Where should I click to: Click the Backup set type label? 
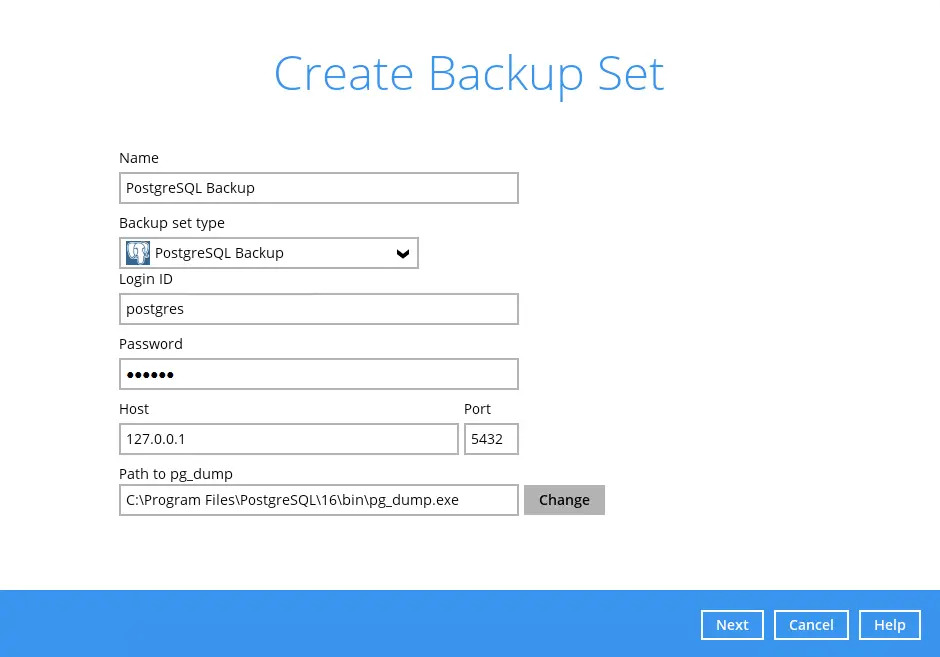[x=172, y=223]
